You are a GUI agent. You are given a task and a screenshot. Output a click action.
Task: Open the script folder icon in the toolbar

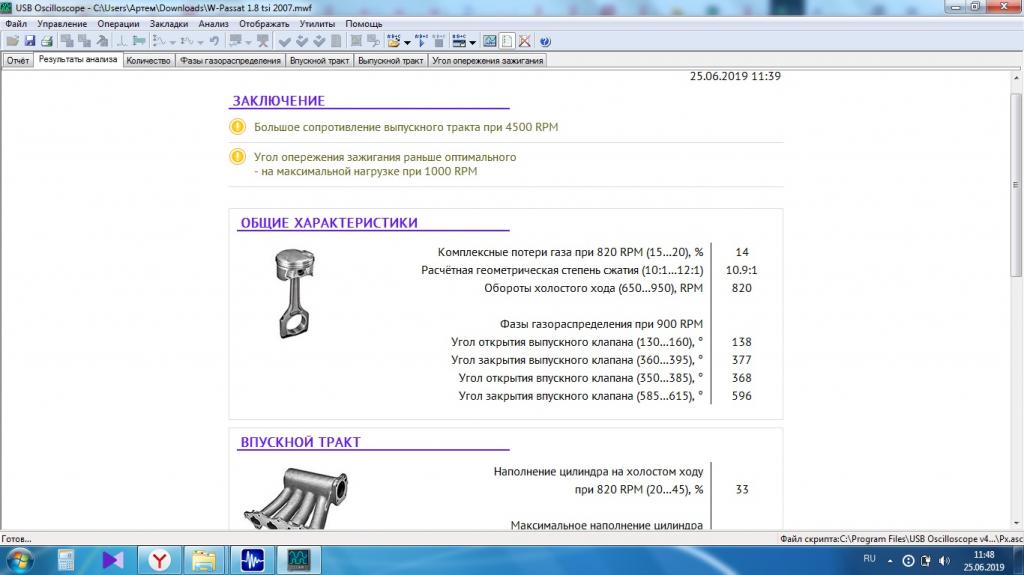click(393, 41)
